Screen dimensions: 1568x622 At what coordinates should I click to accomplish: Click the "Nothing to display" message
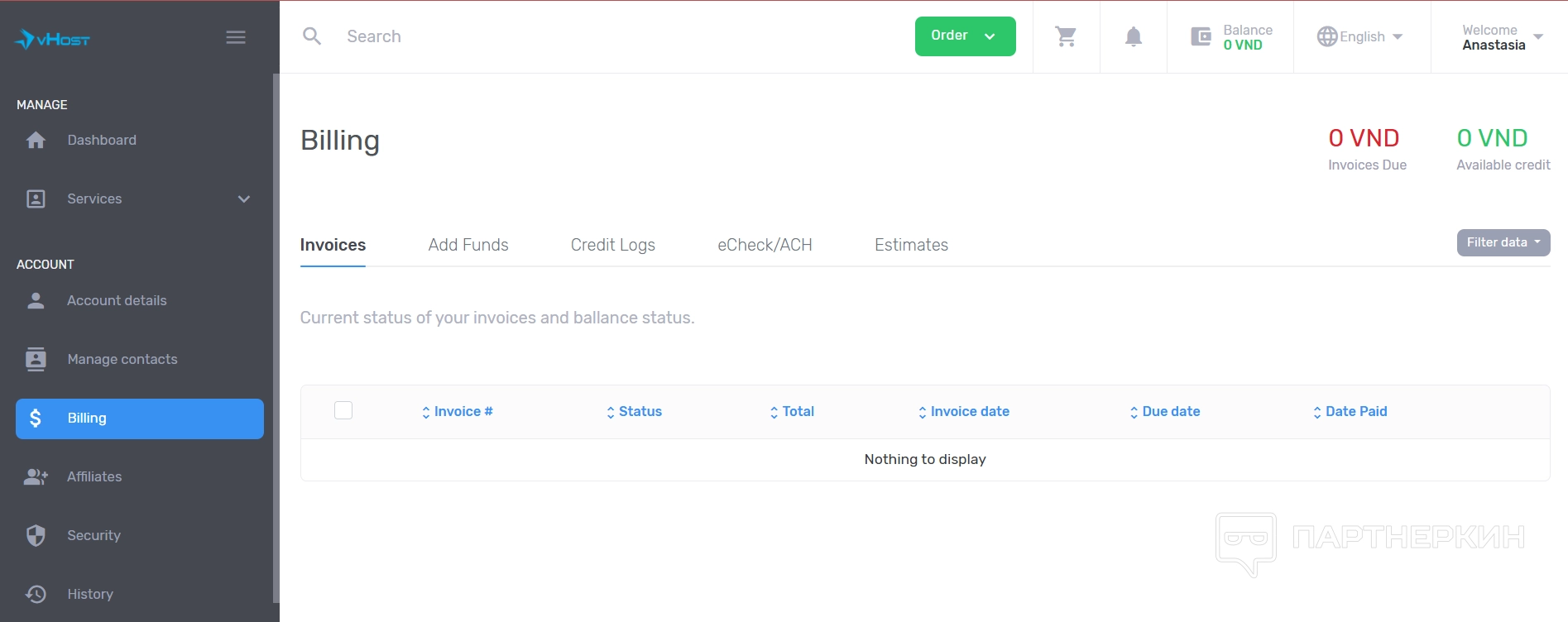(925, 460)
